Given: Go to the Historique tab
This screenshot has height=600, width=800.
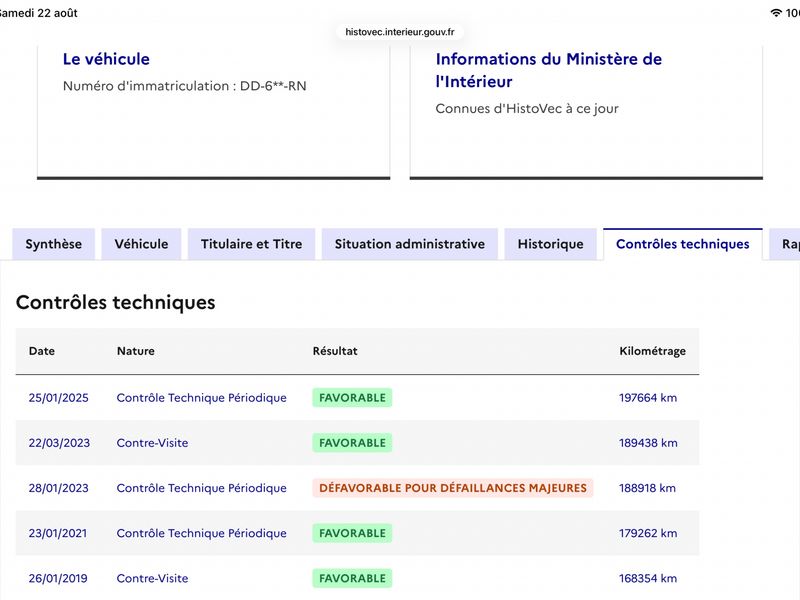Looking at the screenshot, I should pyautogui.click(x=551, y=244).
